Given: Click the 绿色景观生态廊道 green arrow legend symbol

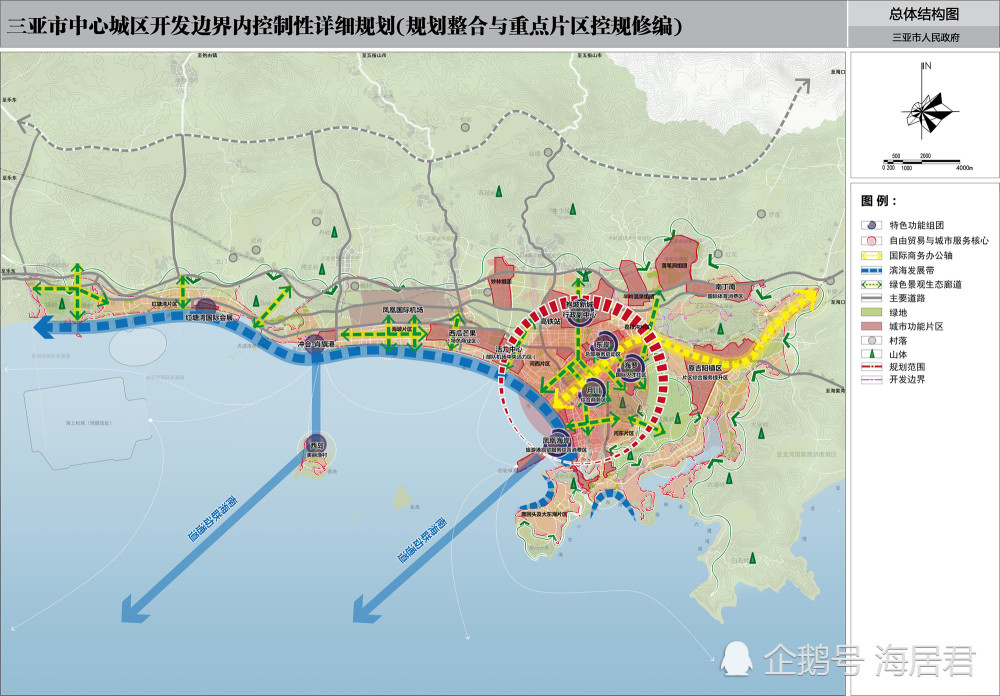Looking at the screenshot, I should [871, 285].
